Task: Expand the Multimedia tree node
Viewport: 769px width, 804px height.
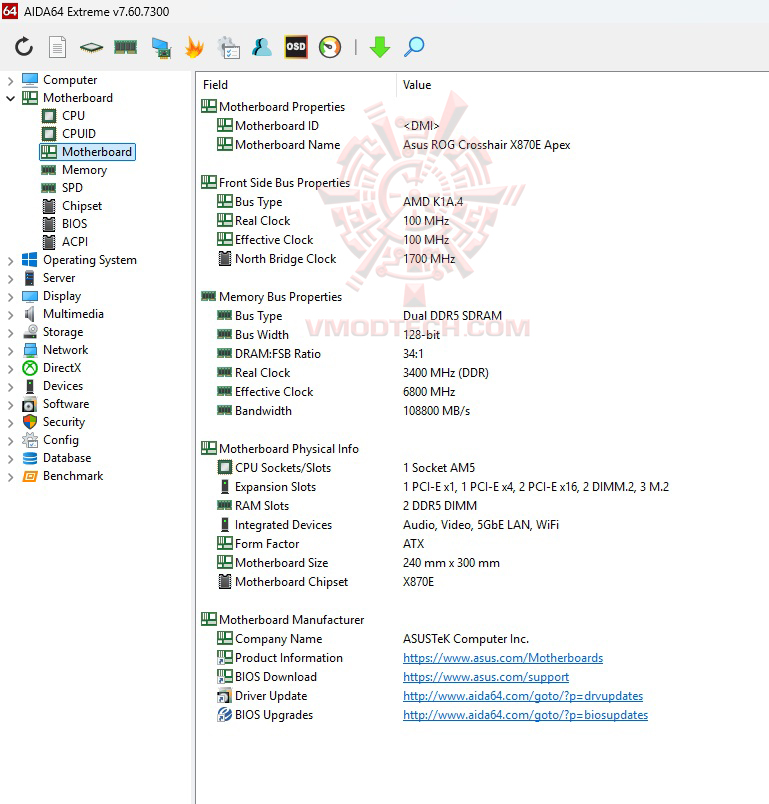Action: point(10,314)
